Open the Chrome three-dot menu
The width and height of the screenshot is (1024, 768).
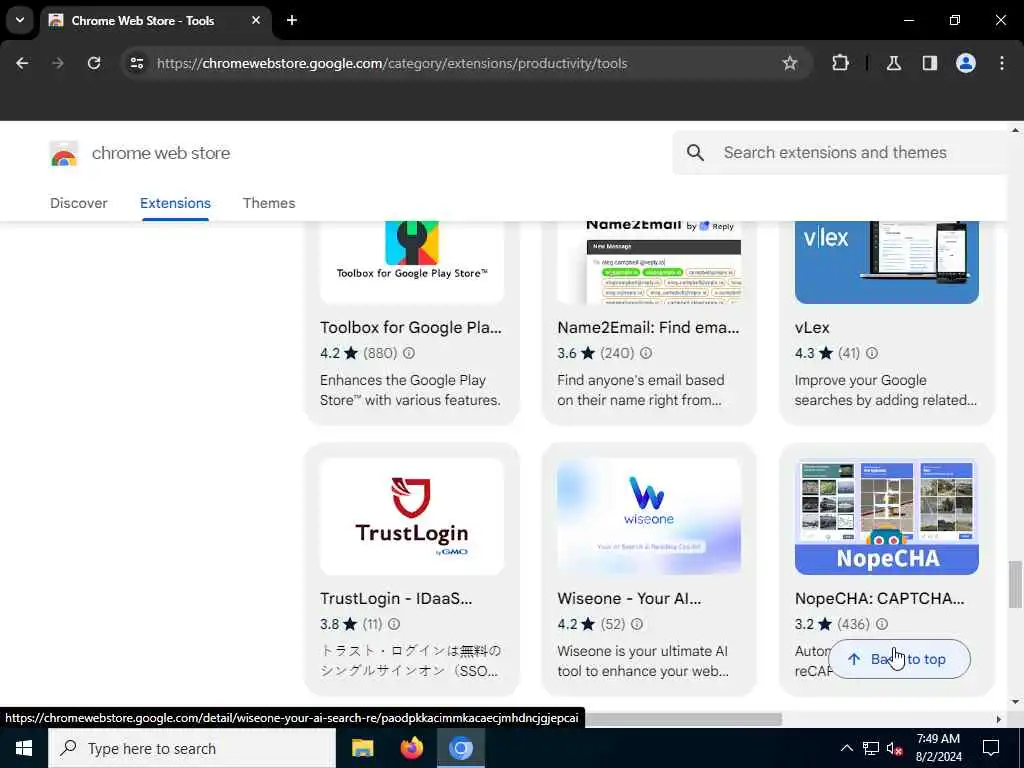coord(1002,63)
